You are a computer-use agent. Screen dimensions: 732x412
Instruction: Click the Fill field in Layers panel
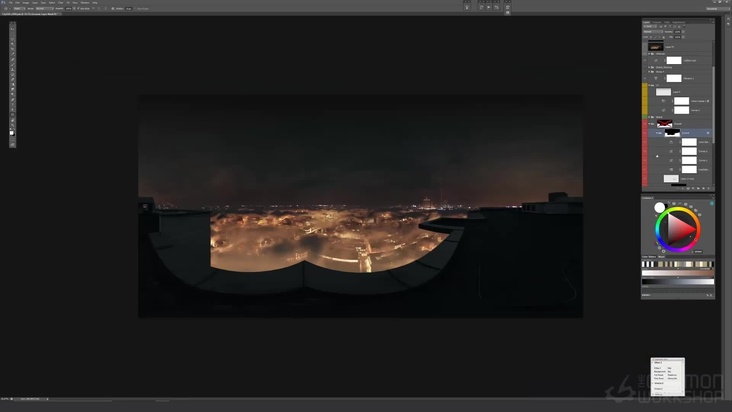click(677, 37)
